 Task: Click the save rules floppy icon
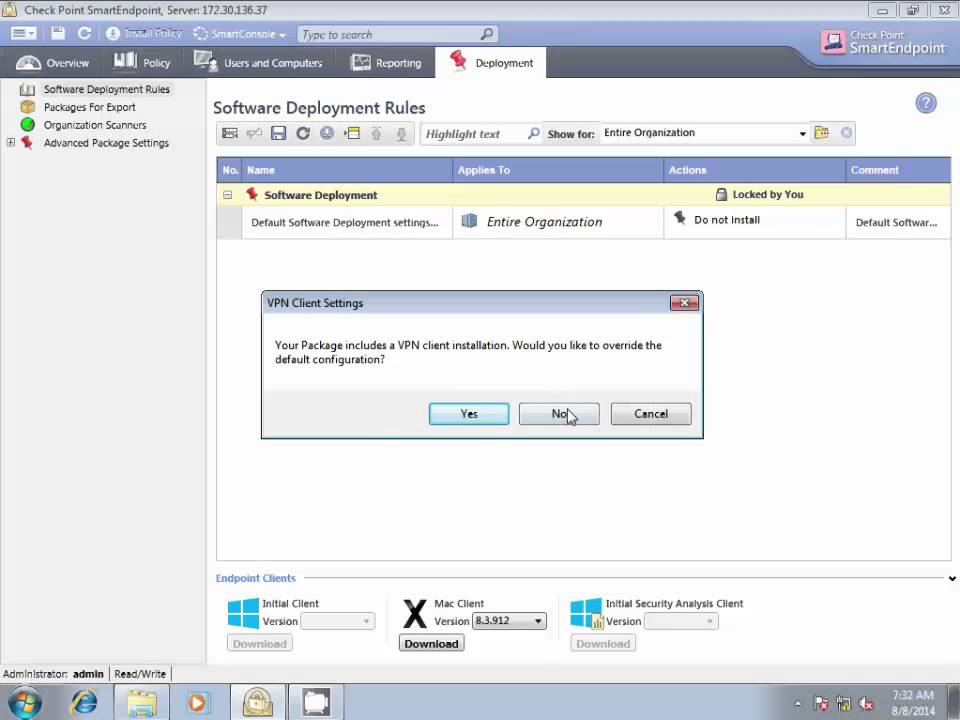279,133
